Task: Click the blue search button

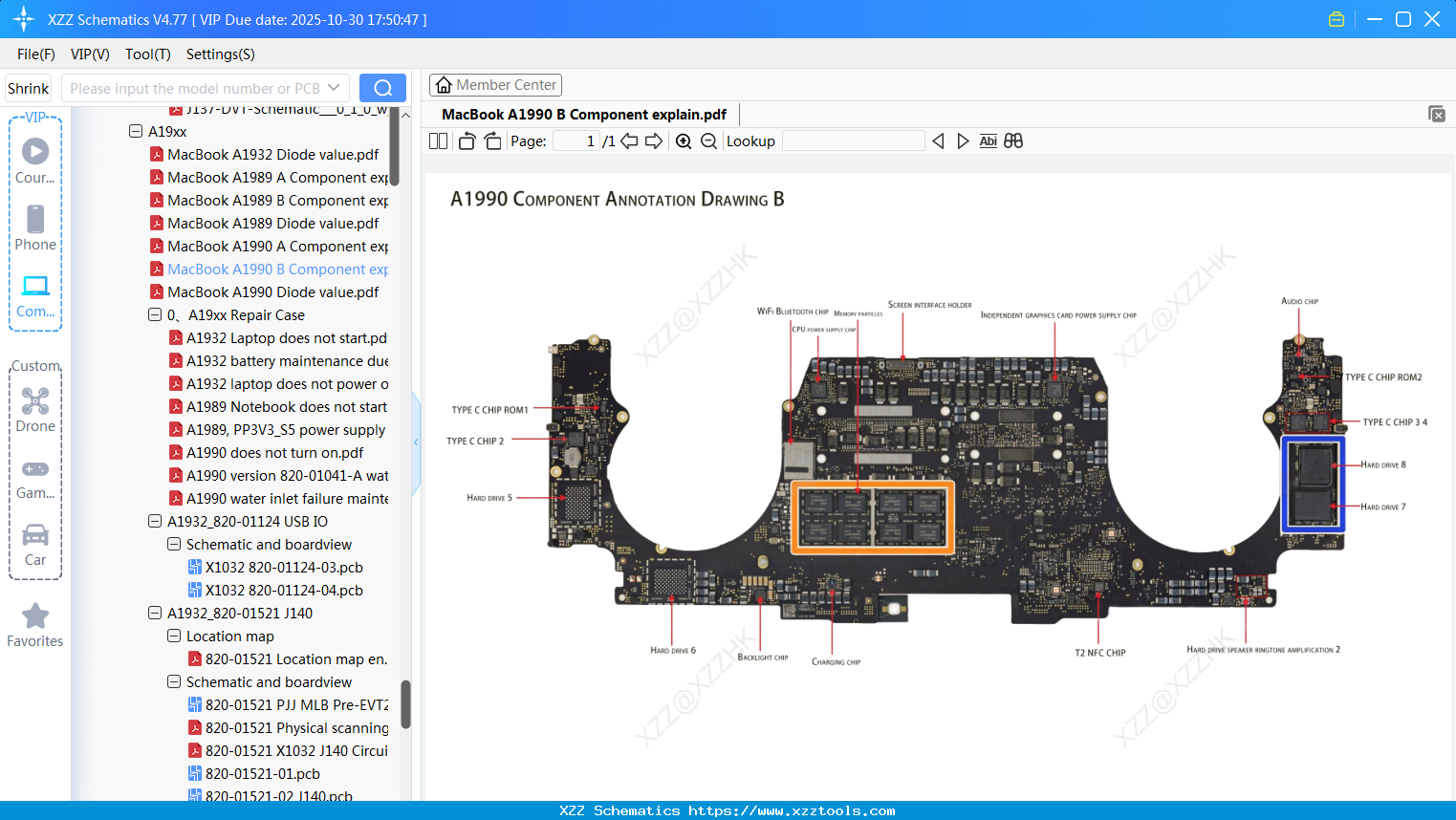Action: [x=382, y=88]
